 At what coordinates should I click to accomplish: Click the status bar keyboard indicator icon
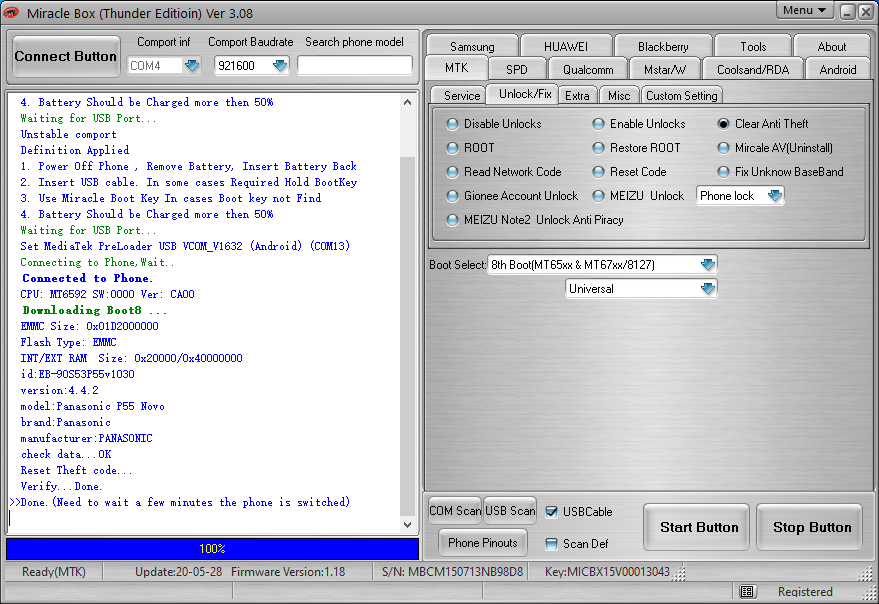747,591
